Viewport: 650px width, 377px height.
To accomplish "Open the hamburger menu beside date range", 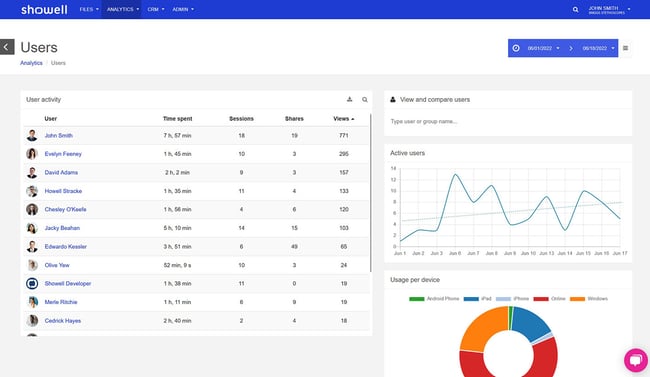I will (x=625, y=48).
